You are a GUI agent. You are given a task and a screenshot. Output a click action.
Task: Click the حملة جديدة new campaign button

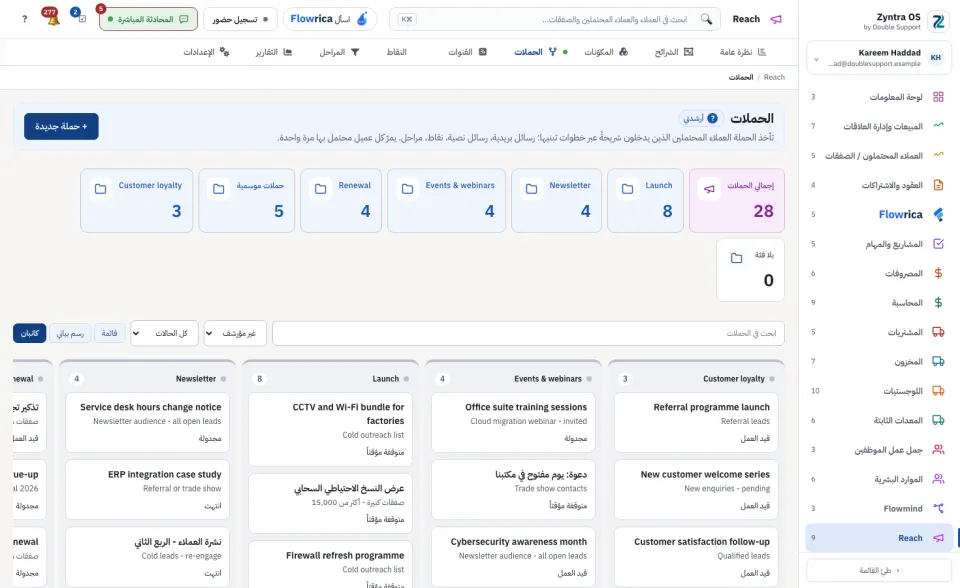(61, 126)
